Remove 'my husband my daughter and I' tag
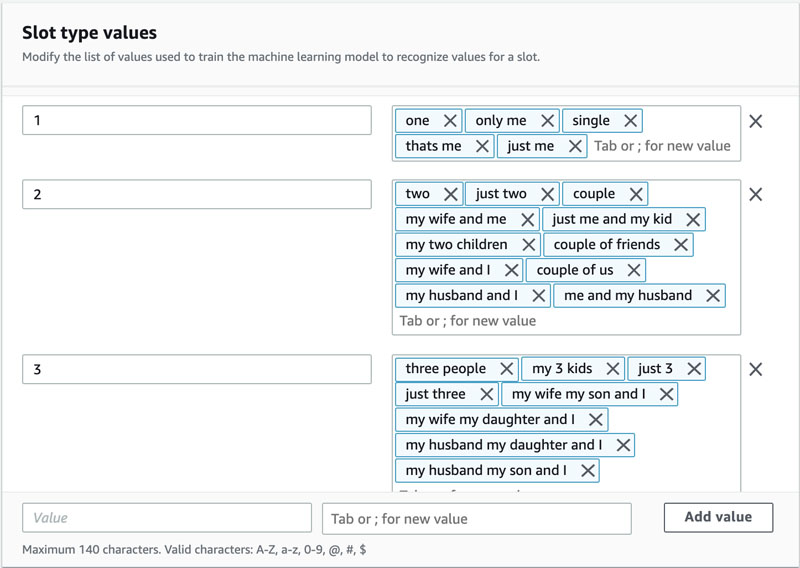This screenshot has height=568, width=800. [623, 446]
